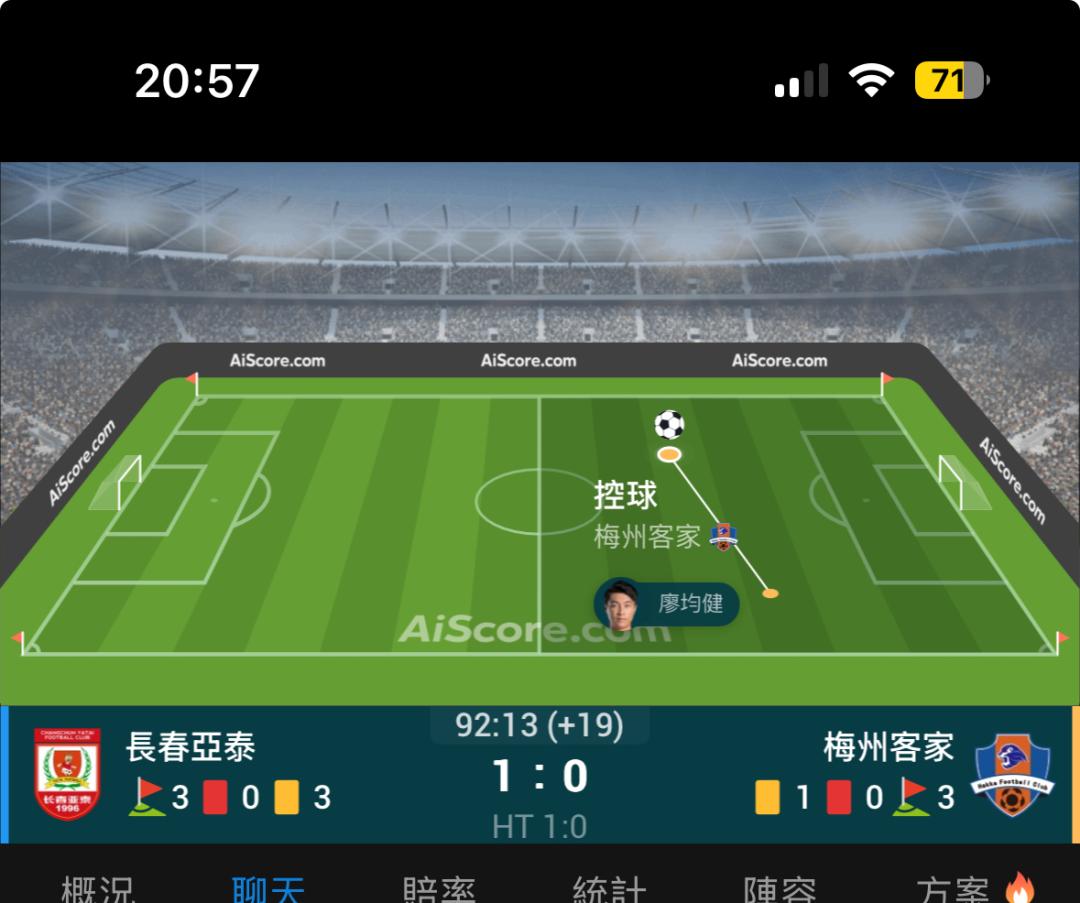The height and width of the screenshot is (903, 1080).
Task: Select the small Meizhou badge on the pitch
Action: tap(723, 537)
